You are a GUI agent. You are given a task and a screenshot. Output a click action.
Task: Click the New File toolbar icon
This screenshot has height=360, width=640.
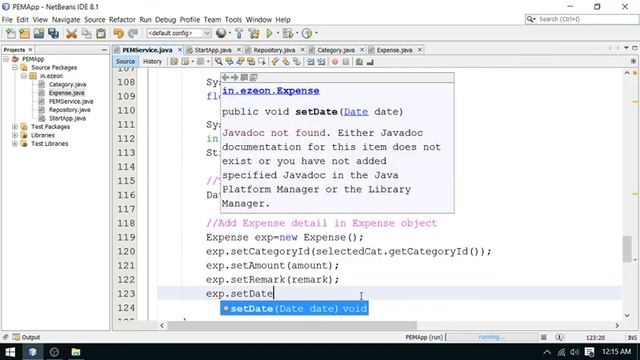click(11, 33)
